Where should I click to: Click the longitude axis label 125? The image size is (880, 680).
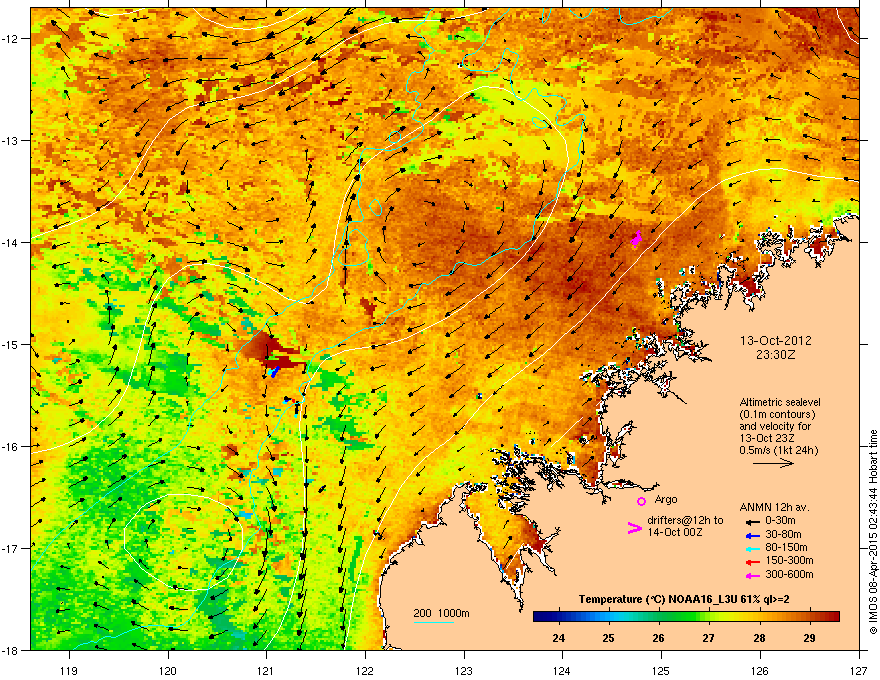click(661, 670)
